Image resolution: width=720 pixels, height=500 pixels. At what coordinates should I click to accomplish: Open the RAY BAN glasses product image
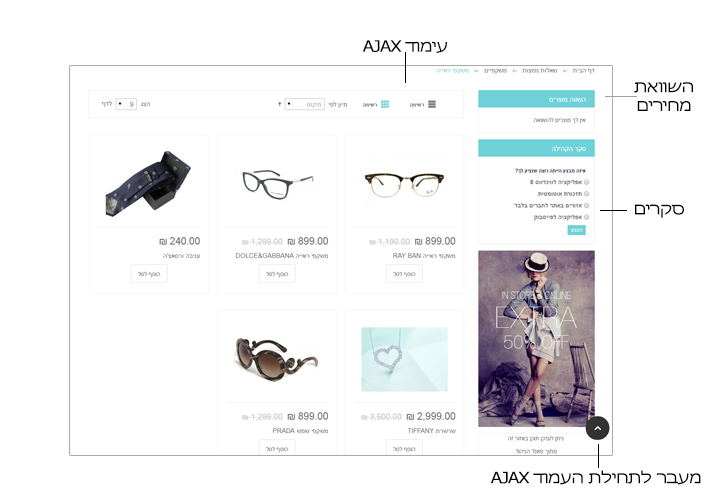point(404,185)
